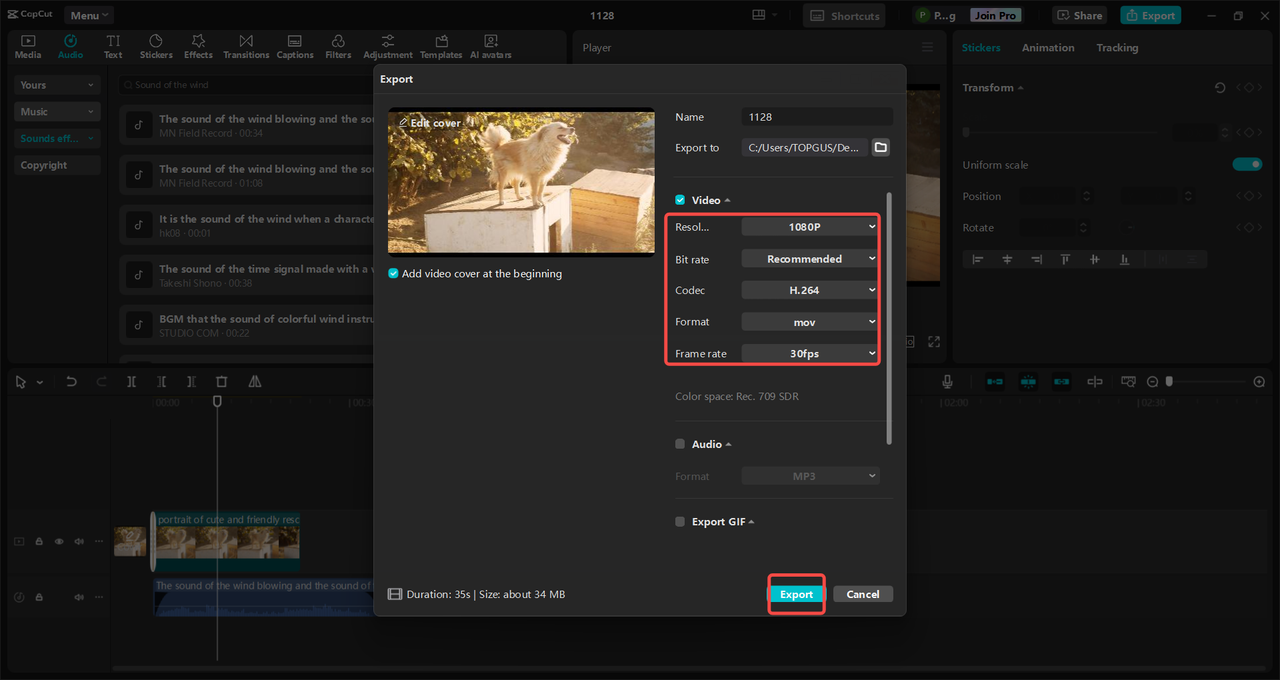Open the Text tab
This screenshot has height=680, width=1280.
[x=113, y=46]
